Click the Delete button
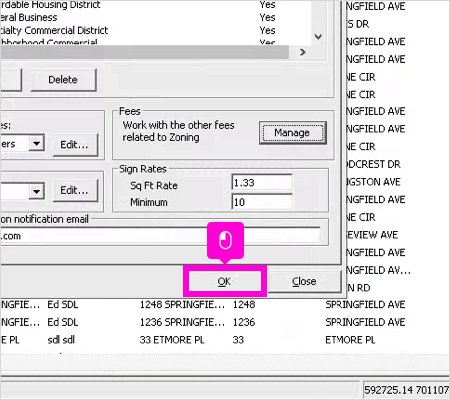 tap(63, 80)
